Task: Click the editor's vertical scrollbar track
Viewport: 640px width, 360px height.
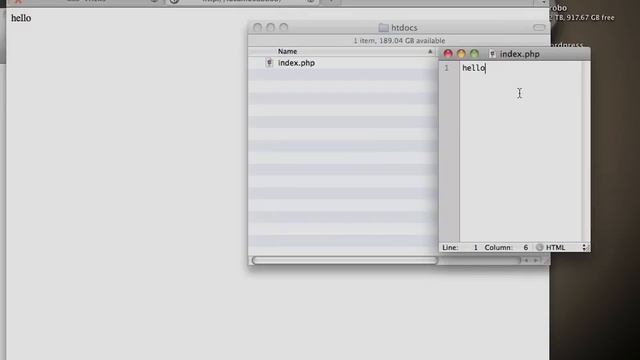Action: (586, 152)
